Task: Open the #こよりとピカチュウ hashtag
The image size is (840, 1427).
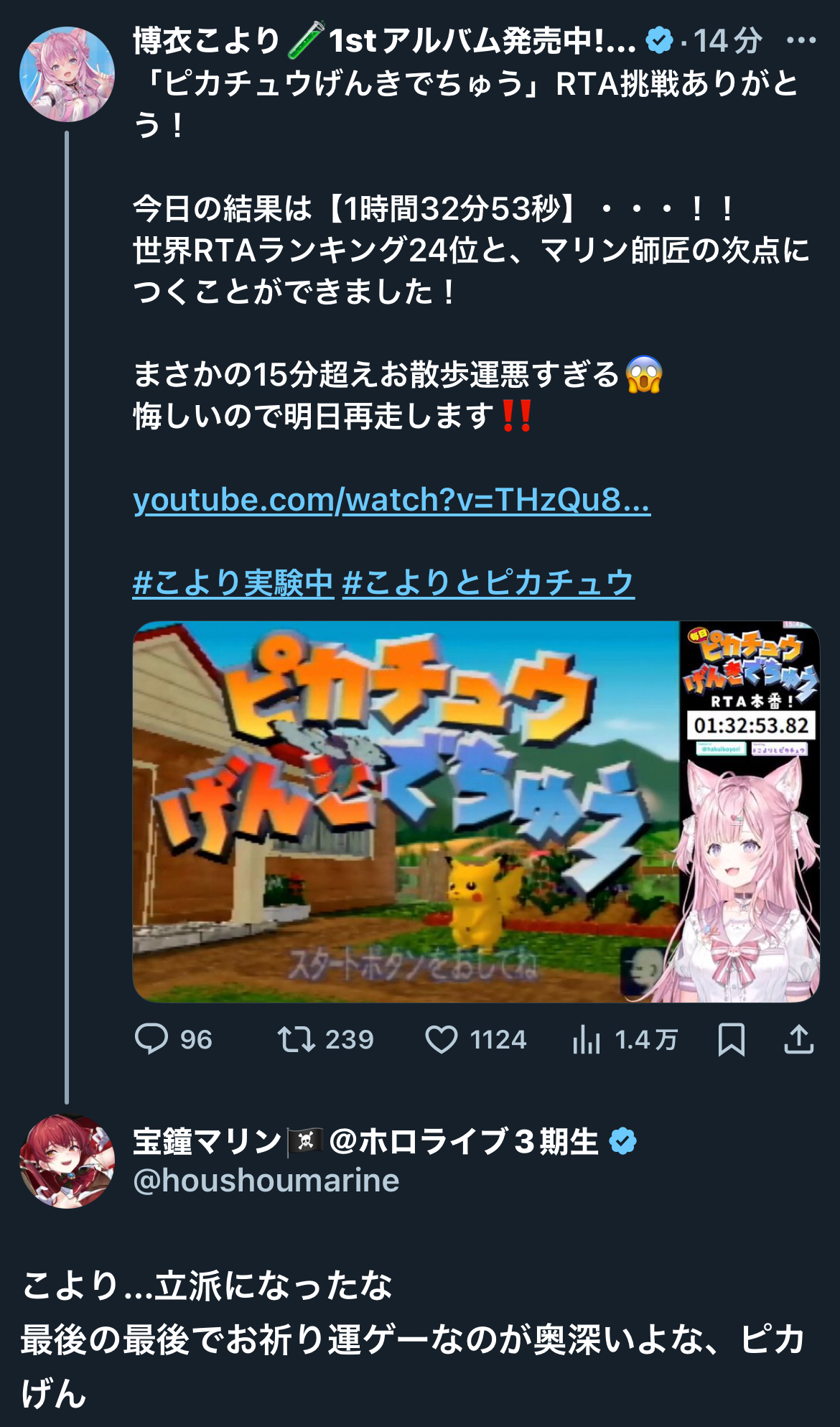Action: click(488, 582)
